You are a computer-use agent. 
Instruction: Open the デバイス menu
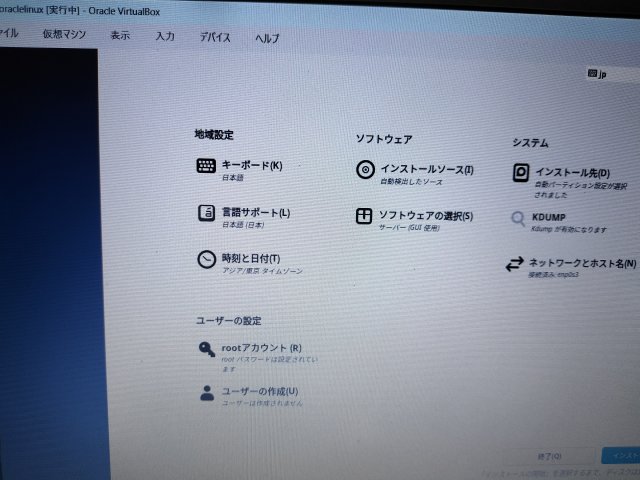point(214,38)
